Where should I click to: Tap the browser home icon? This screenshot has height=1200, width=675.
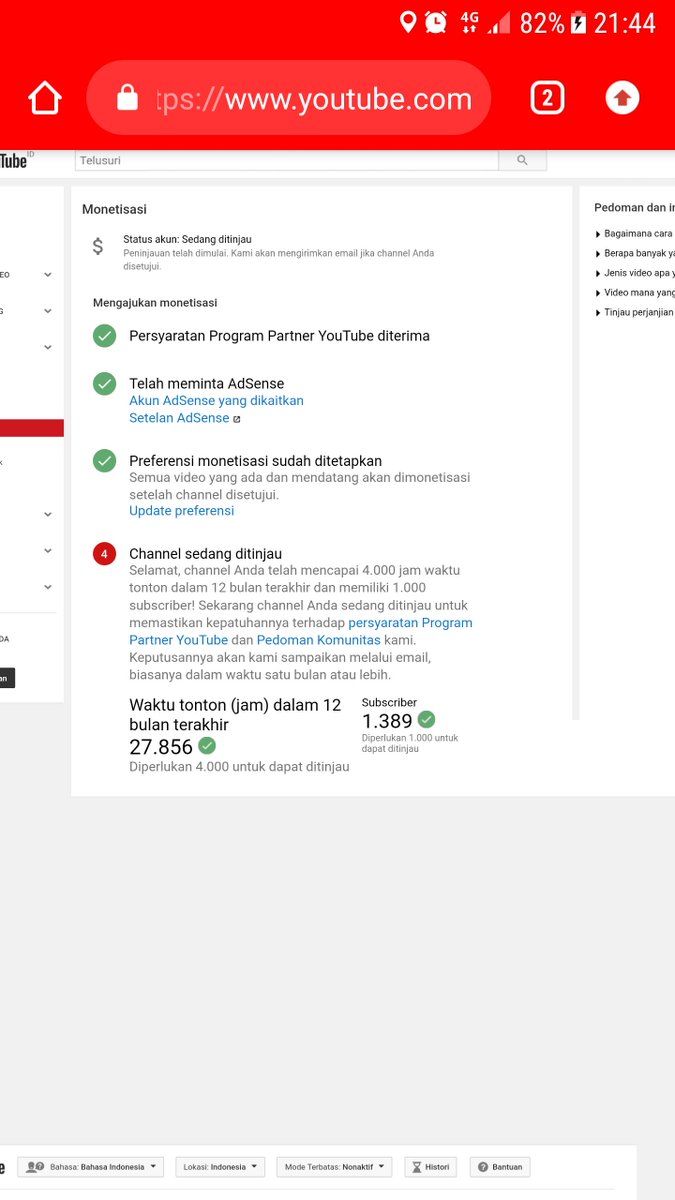click(x=45, y=98)
